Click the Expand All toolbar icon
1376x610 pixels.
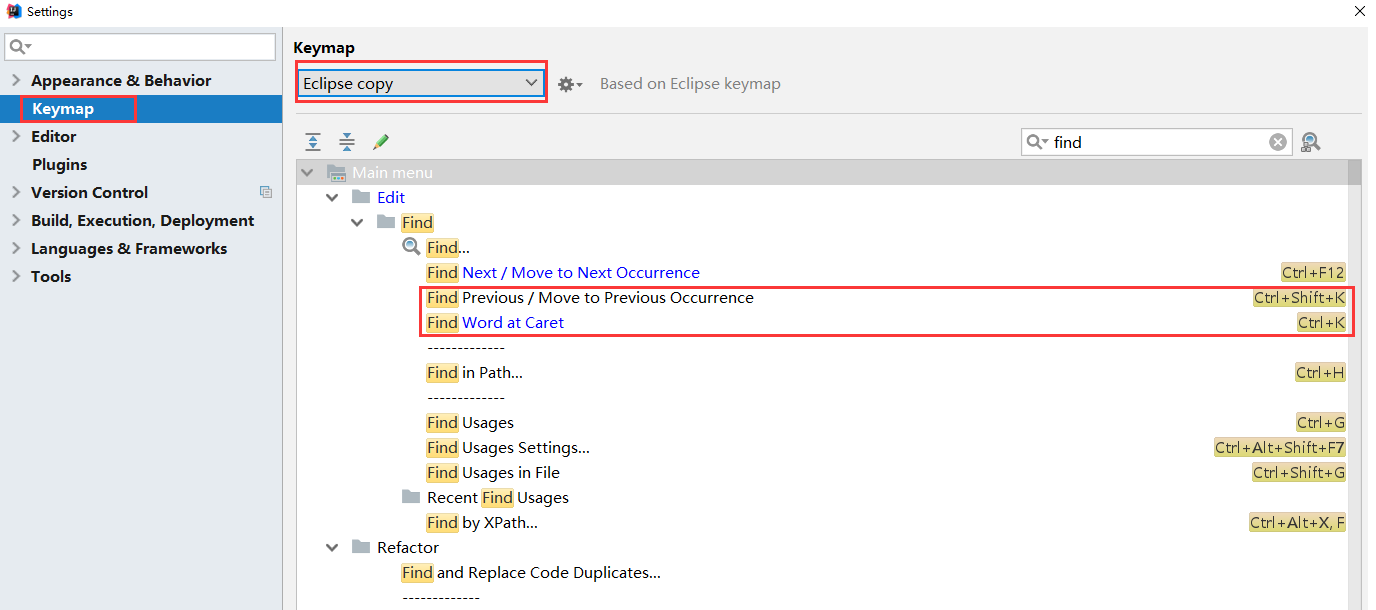[313, 142]
